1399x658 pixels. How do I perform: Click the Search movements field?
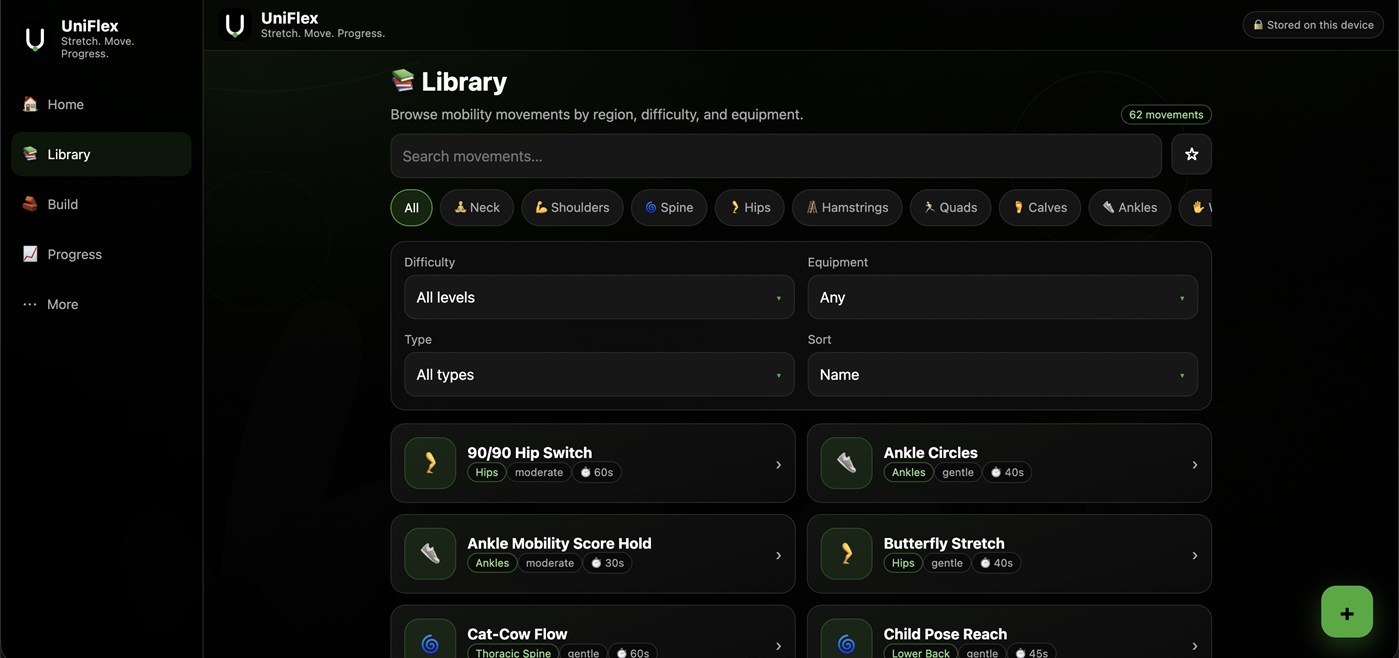pos(776,155)
